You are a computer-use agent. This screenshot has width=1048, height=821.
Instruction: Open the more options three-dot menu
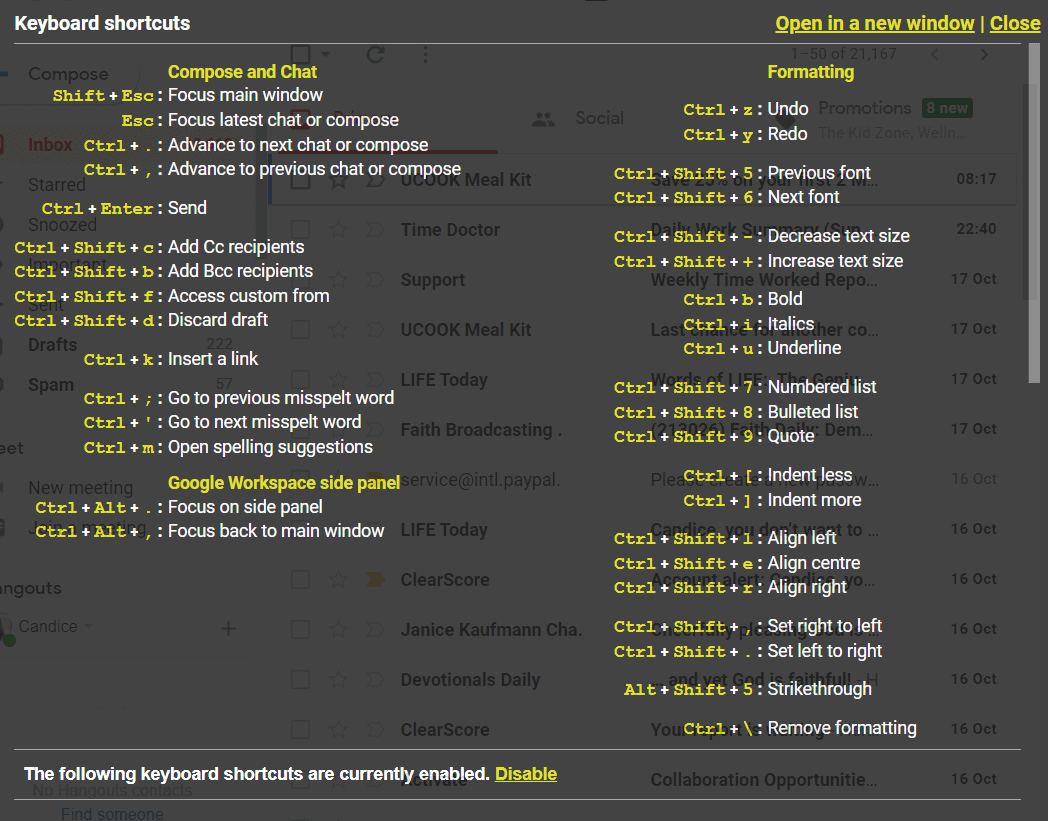tap(425, 55)
